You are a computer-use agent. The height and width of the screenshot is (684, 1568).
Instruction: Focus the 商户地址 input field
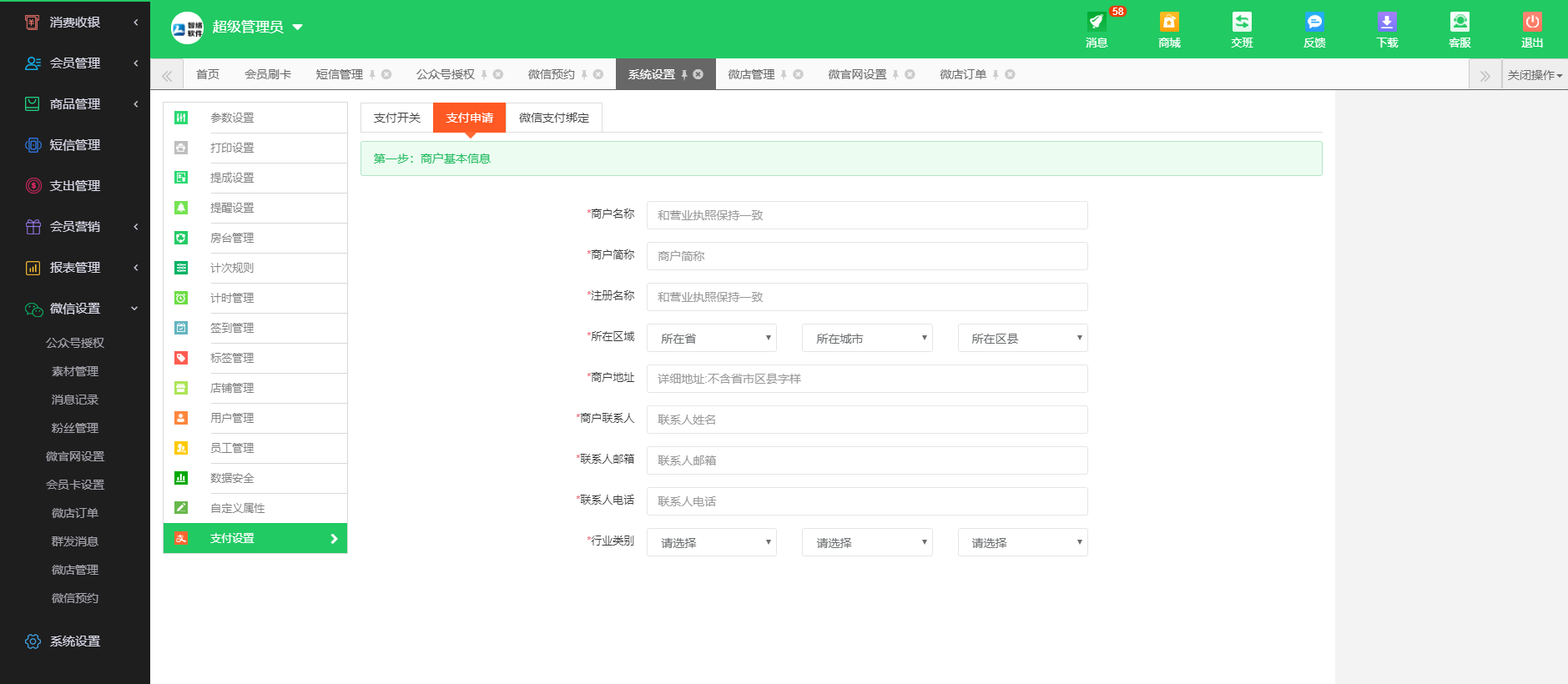[x=867, y=379]
